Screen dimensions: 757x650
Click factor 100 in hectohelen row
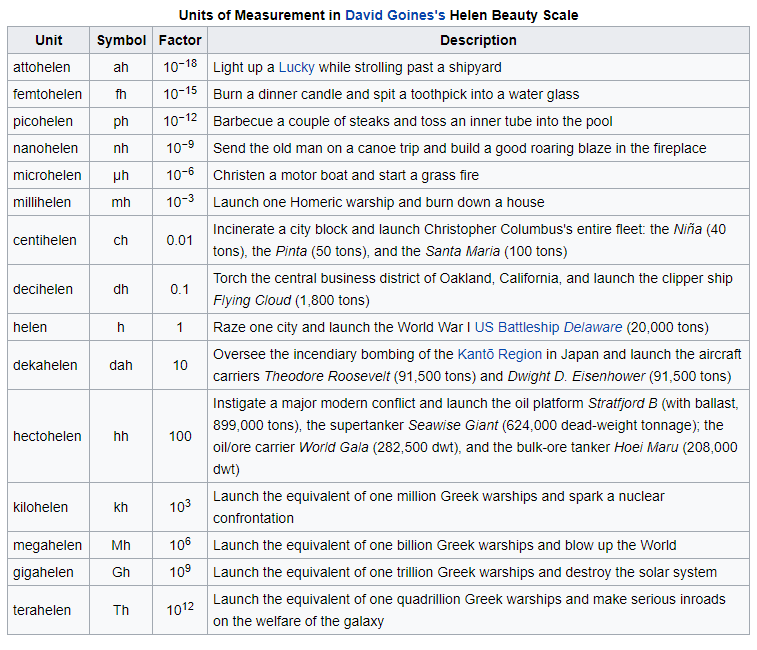[x=180, y=436]
